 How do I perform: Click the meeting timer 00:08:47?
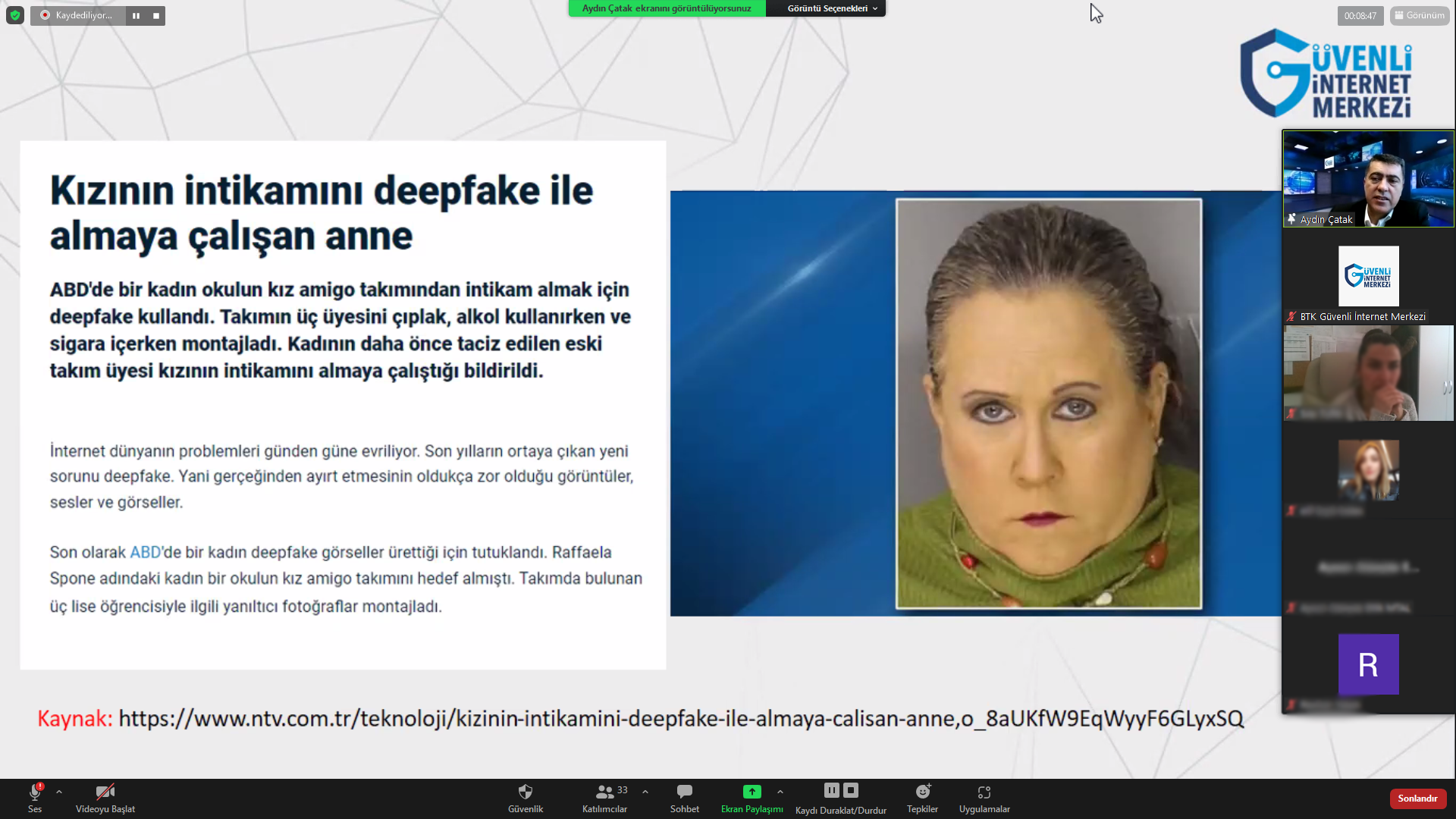click(1360, 15)
